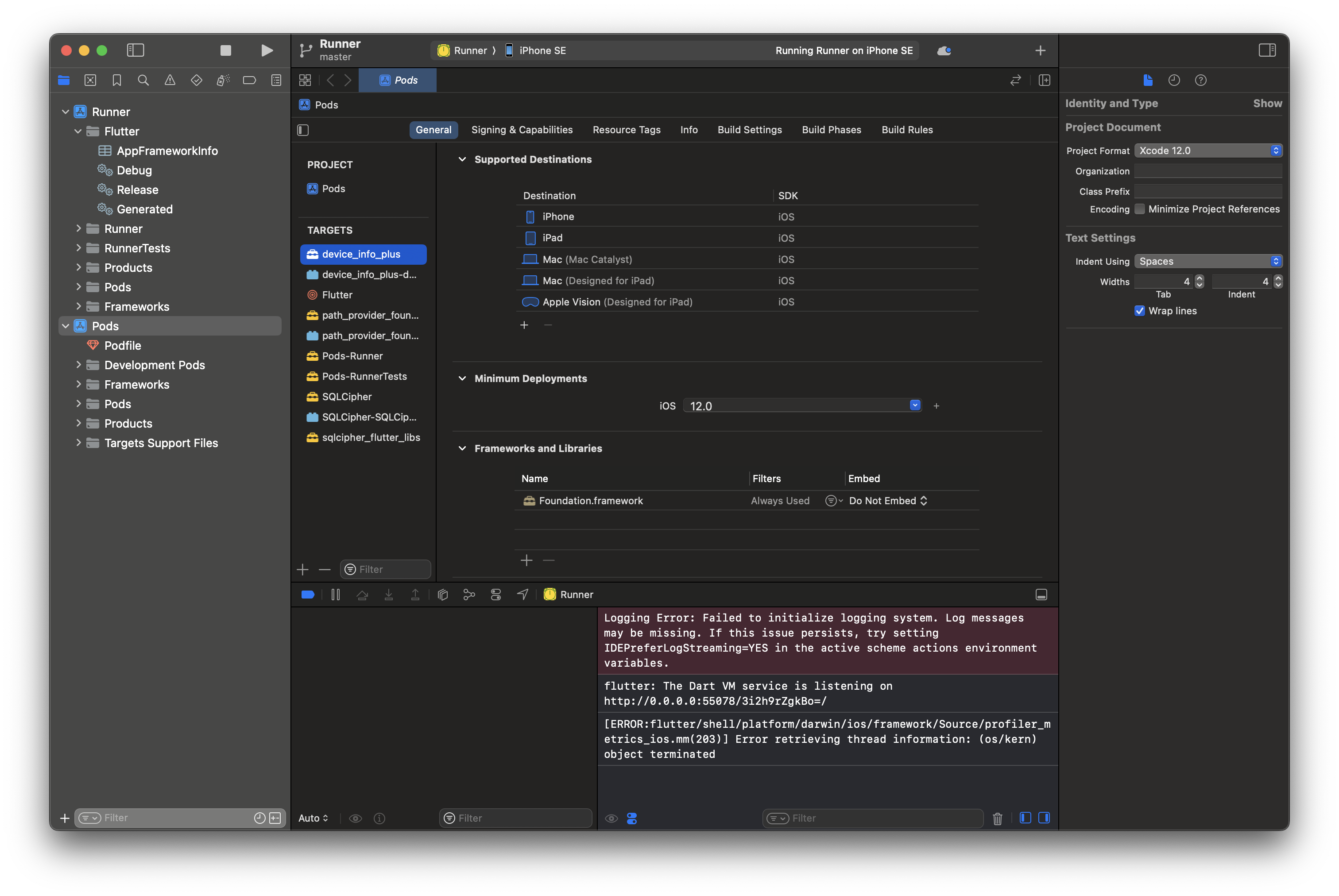Click the Run play button
Viewport: 1339px width, 896px height.
[x=266, y=50]
